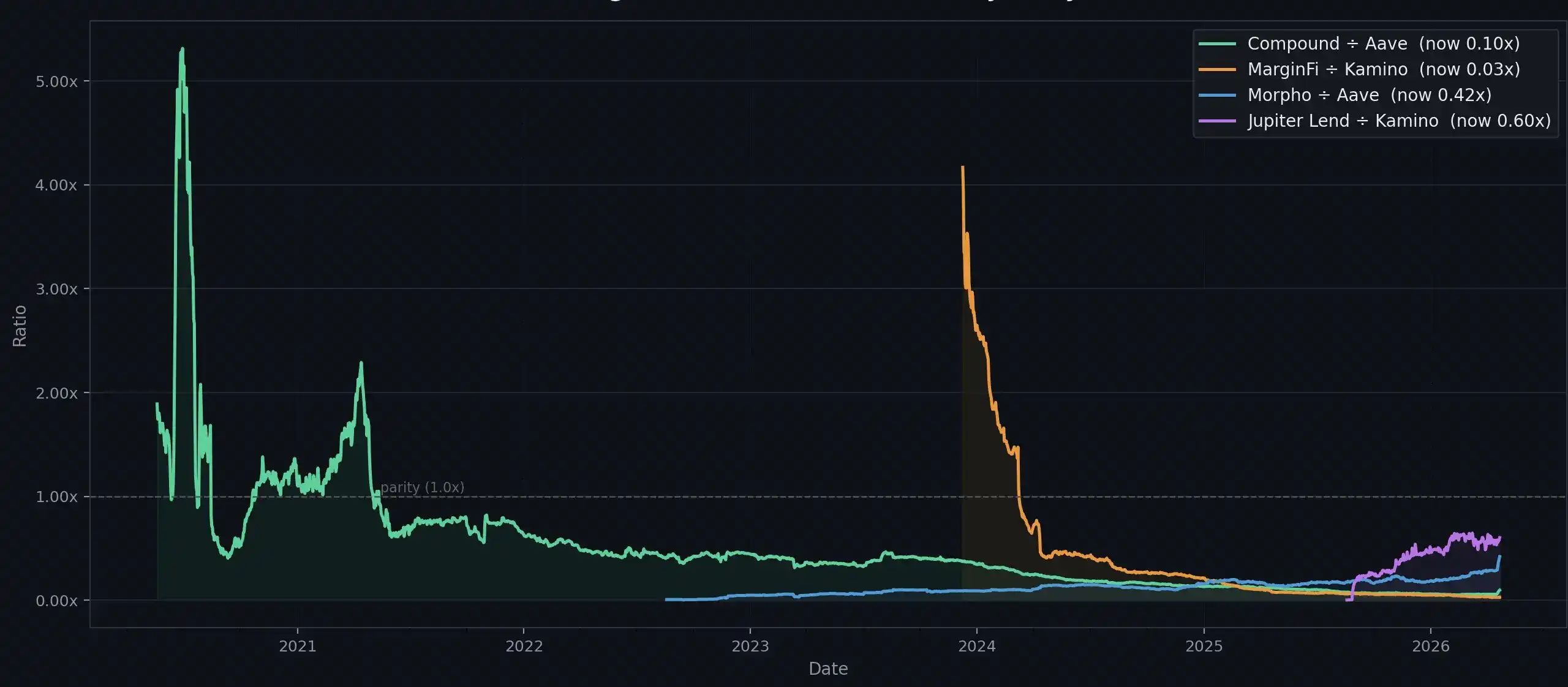Click the 2023 x-axis tick label
1568x687 pixels.
point(750,647)
